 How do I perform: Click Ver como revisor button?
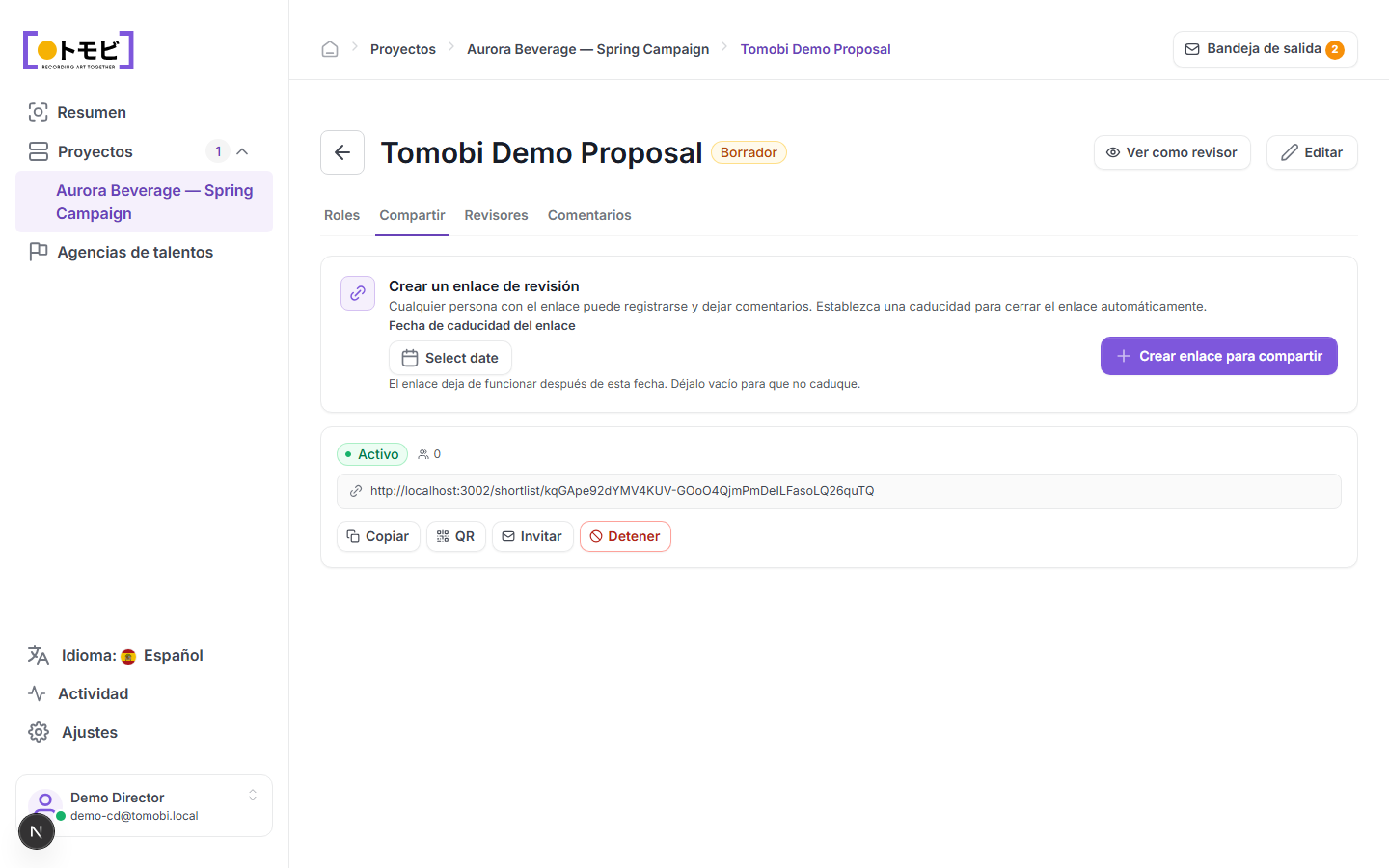[1172, 152]
